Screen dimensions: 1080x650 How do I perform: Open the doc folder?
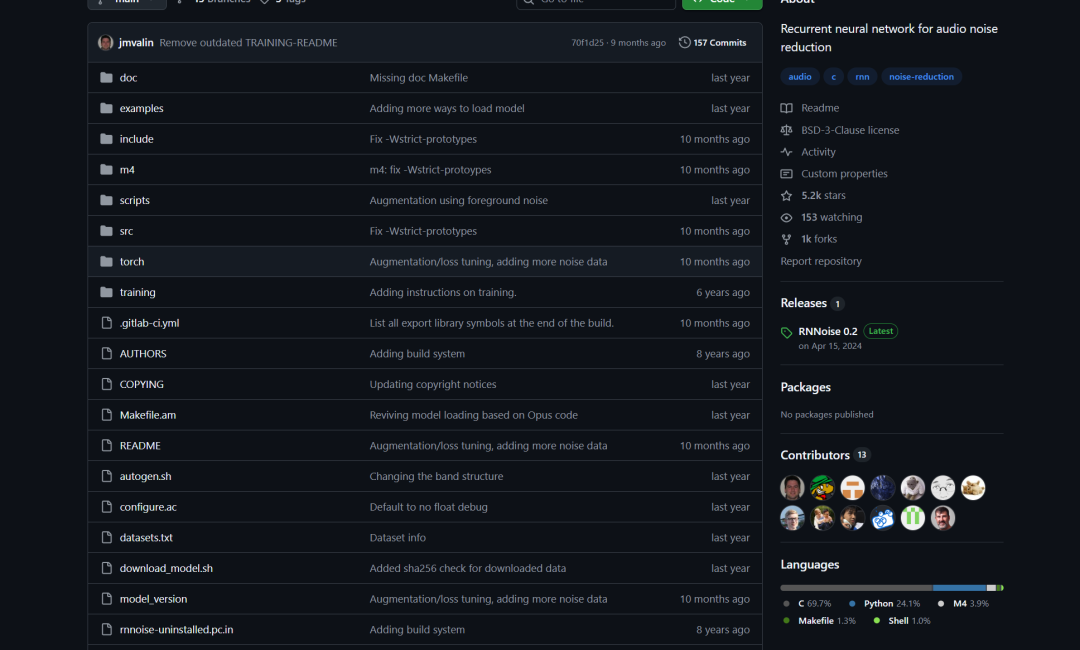[x=128, y=78]
